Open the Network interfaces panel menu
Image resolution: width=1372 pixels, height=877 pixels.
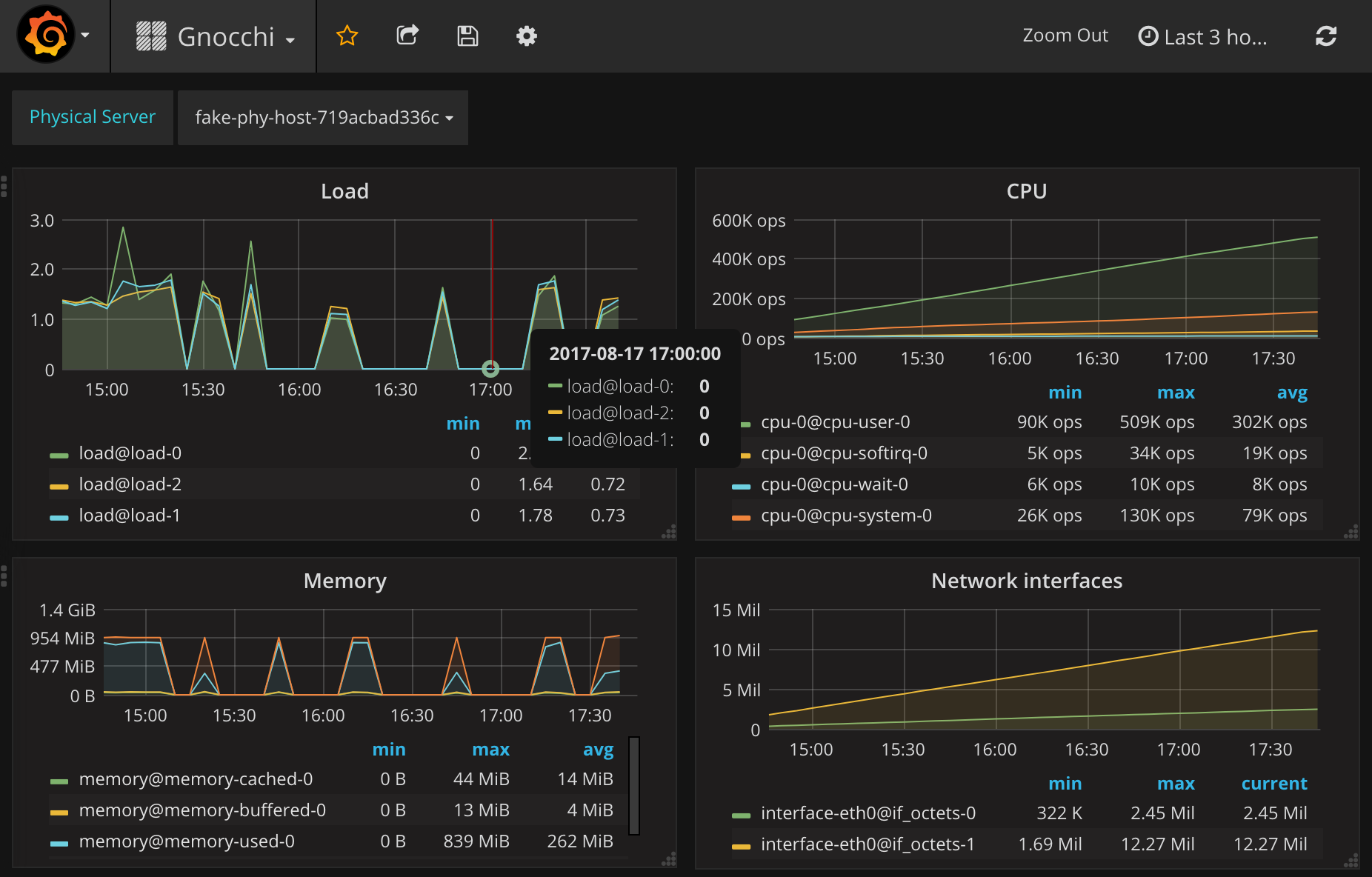1027,581
